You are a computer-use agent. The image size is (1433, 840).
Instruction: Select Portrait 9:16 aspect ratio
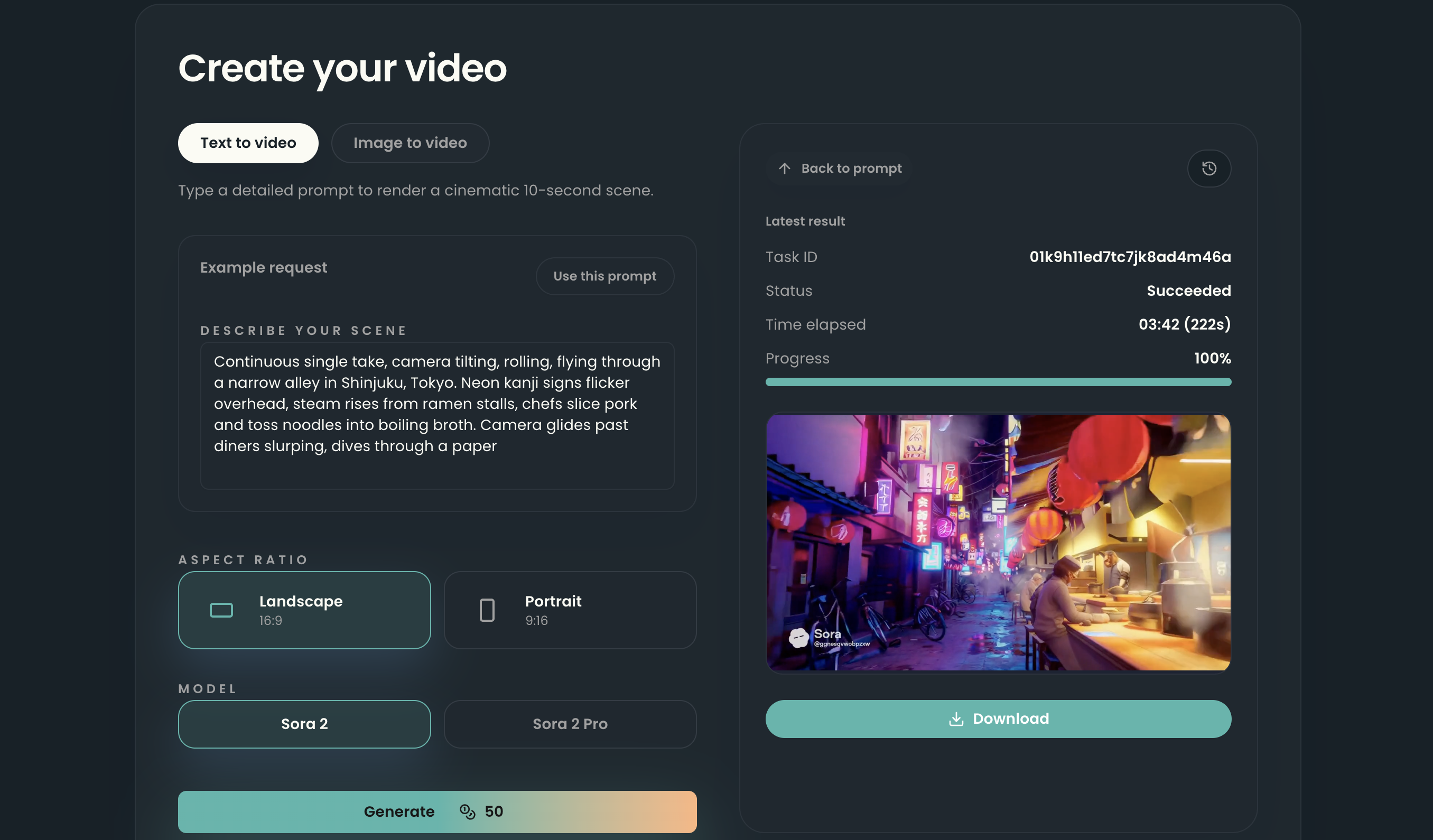coord(570,610)
